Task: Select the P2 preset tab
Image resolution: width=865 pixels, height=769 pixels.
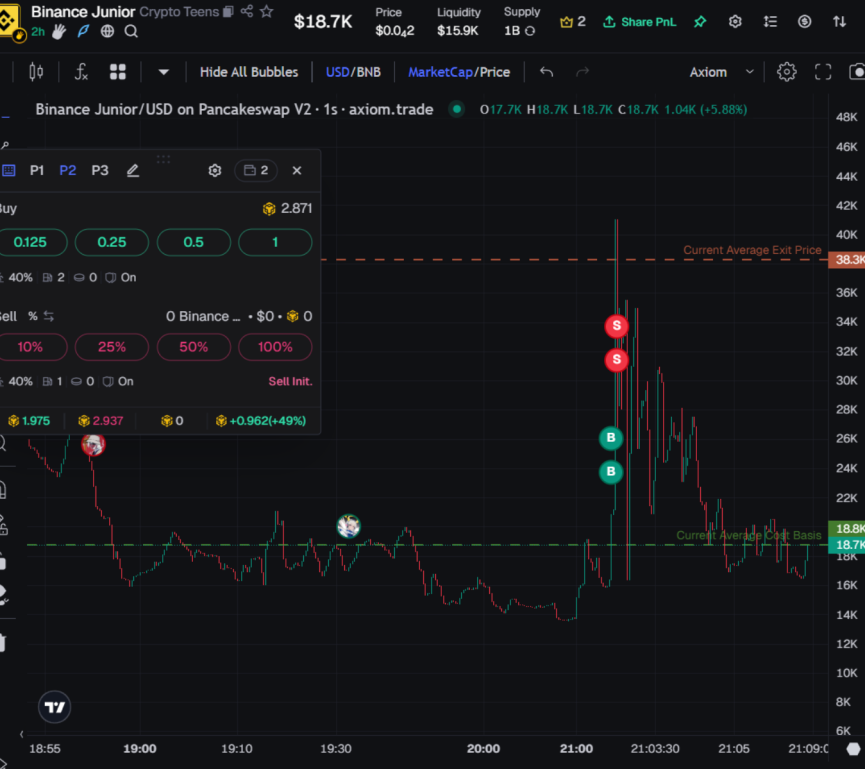Action: click(x=68, y=170)
